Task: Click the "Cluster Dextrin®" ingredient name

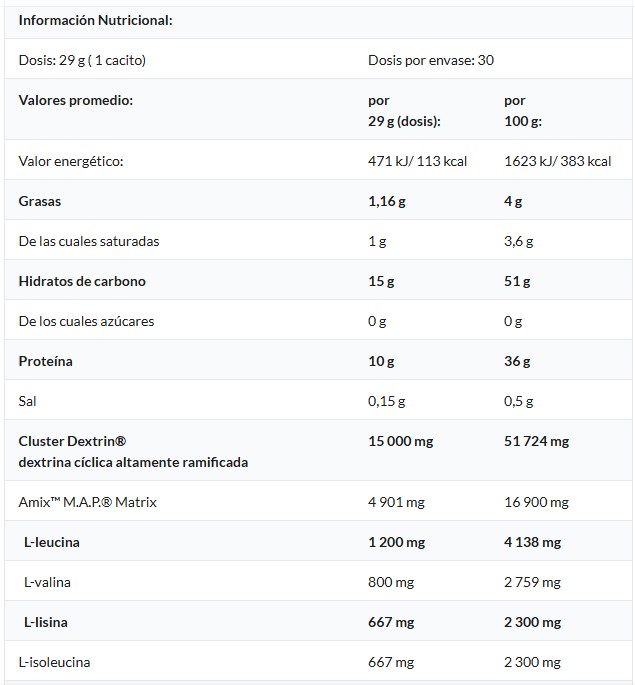Action: (72, 441)
